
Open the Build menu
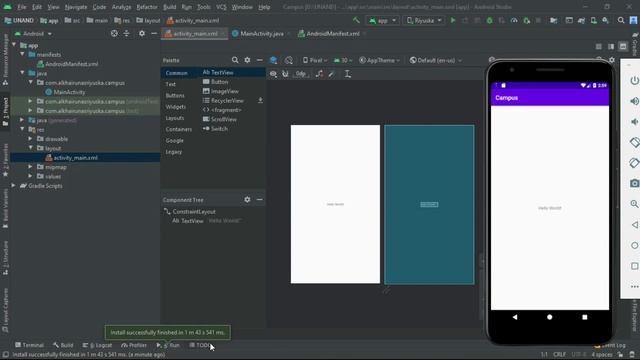(169, 7)
